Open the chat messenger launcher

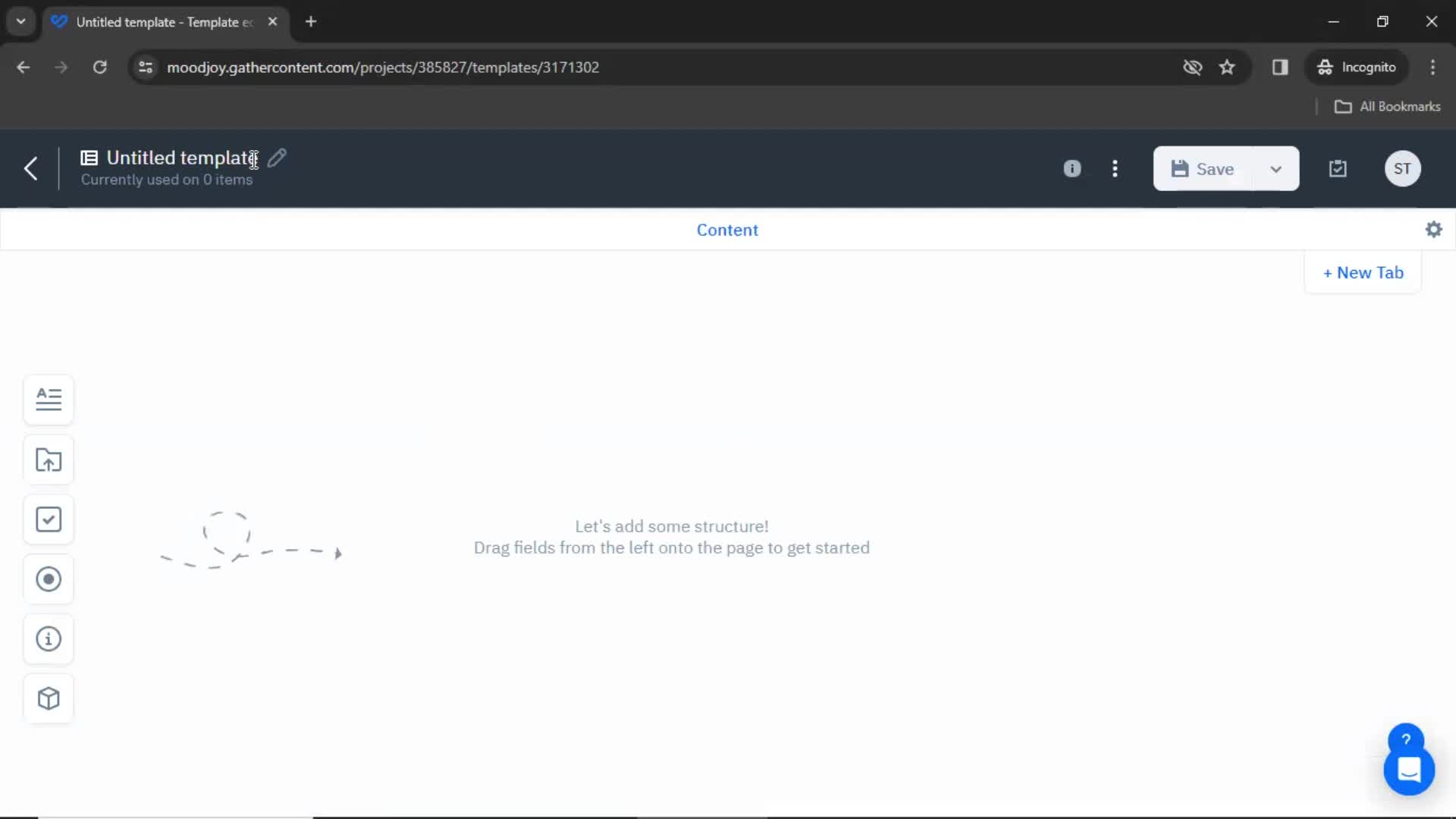tap(1409, 770)
